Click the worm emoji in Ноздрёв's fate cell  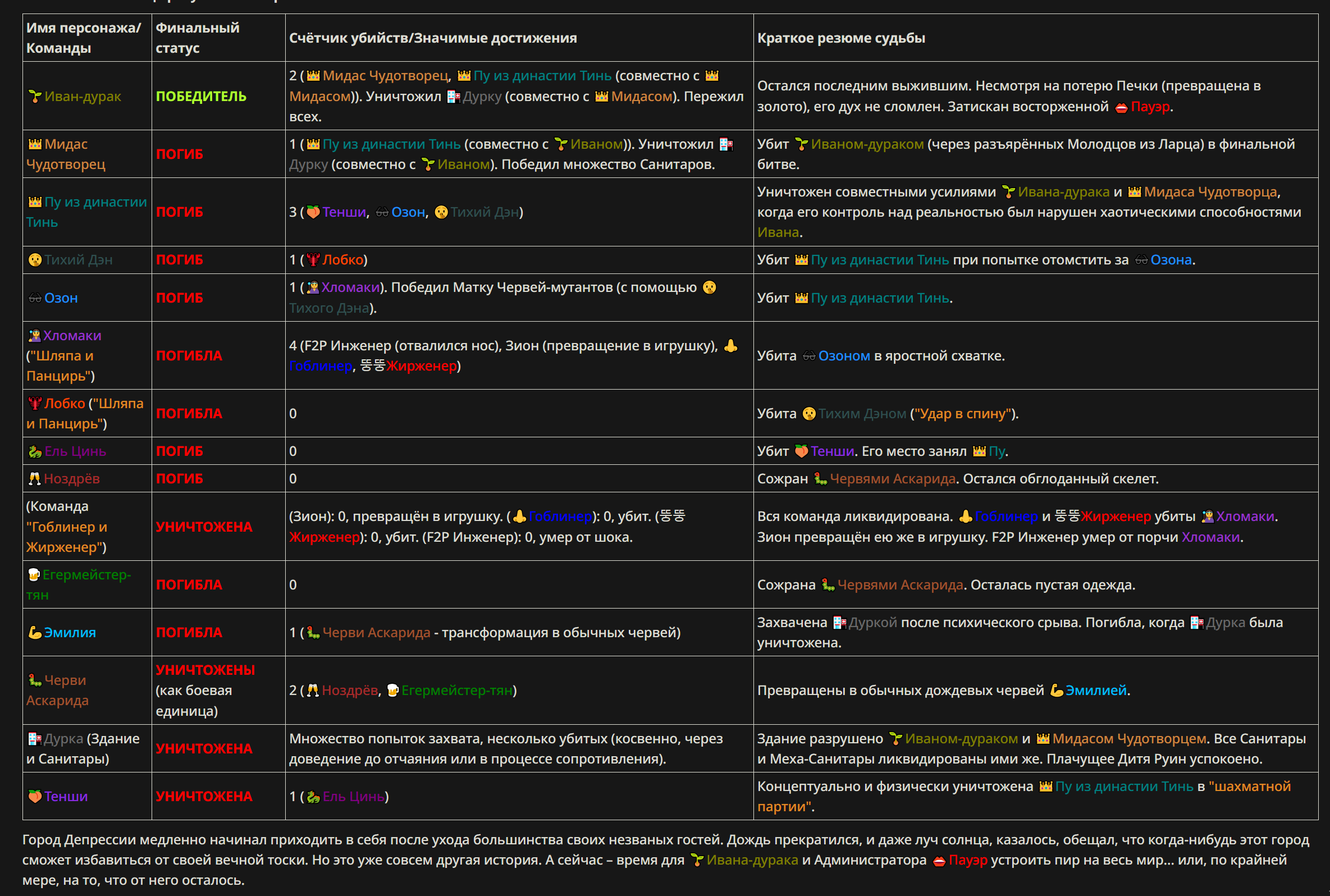820,479
